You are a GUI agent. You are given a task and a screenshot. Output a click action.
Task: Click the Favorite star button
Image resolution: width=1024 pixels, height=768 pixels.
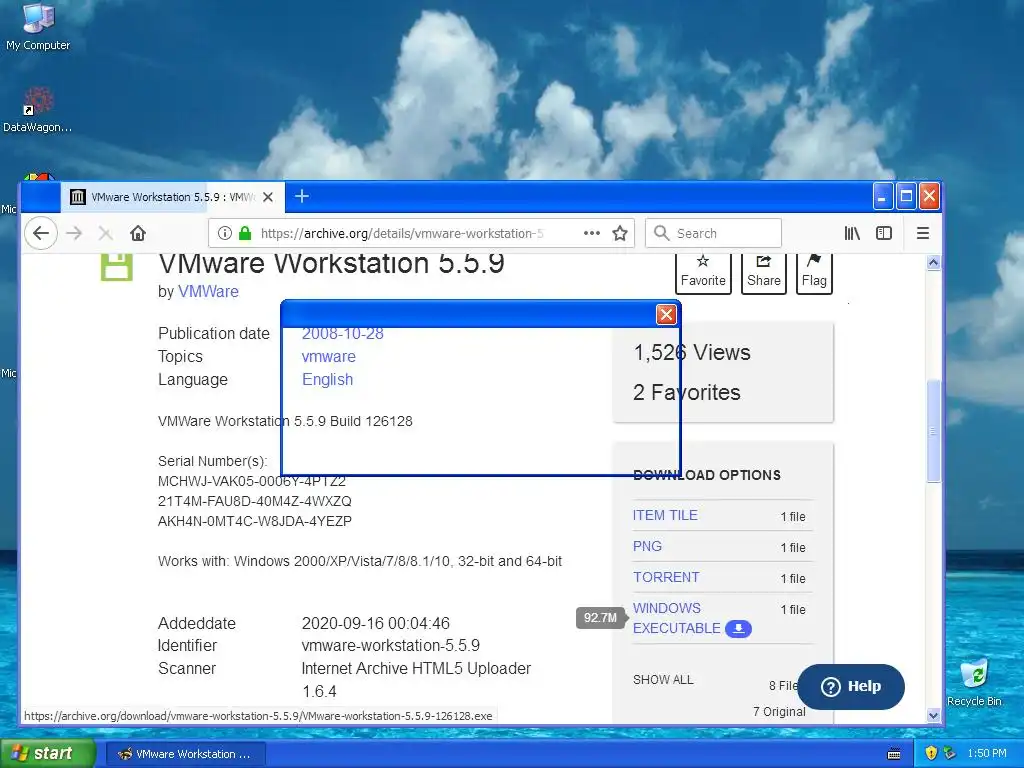(703, 272)
